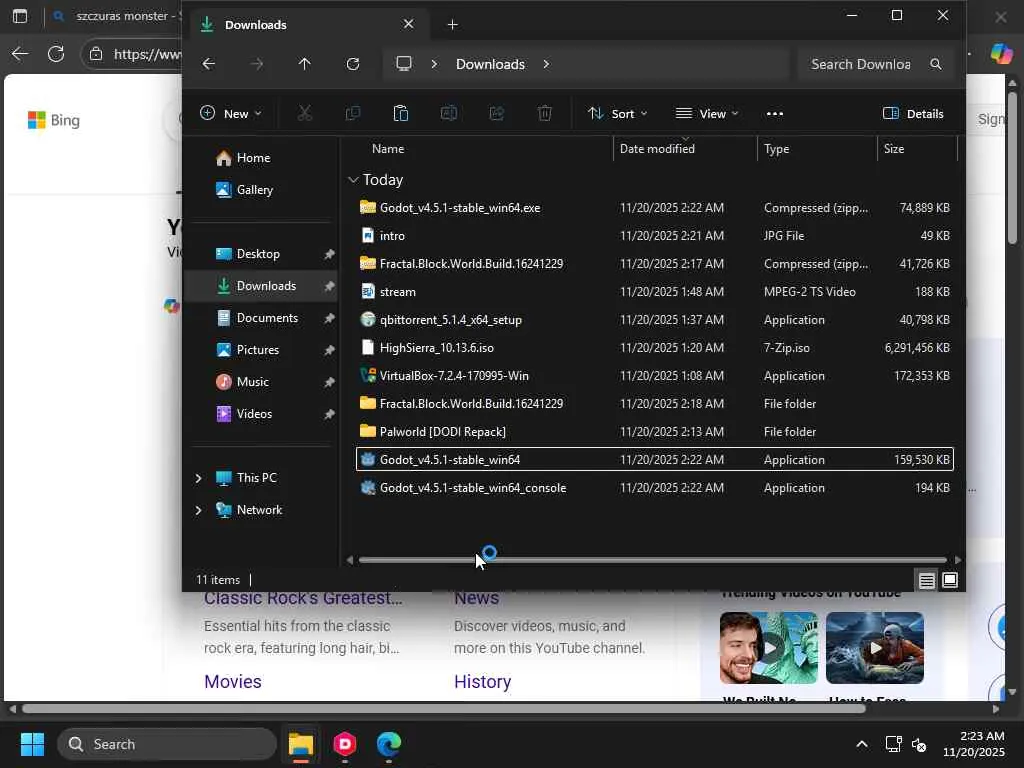
Task: Select Documents in the navigation pane
Action: [x=267, y=318]
